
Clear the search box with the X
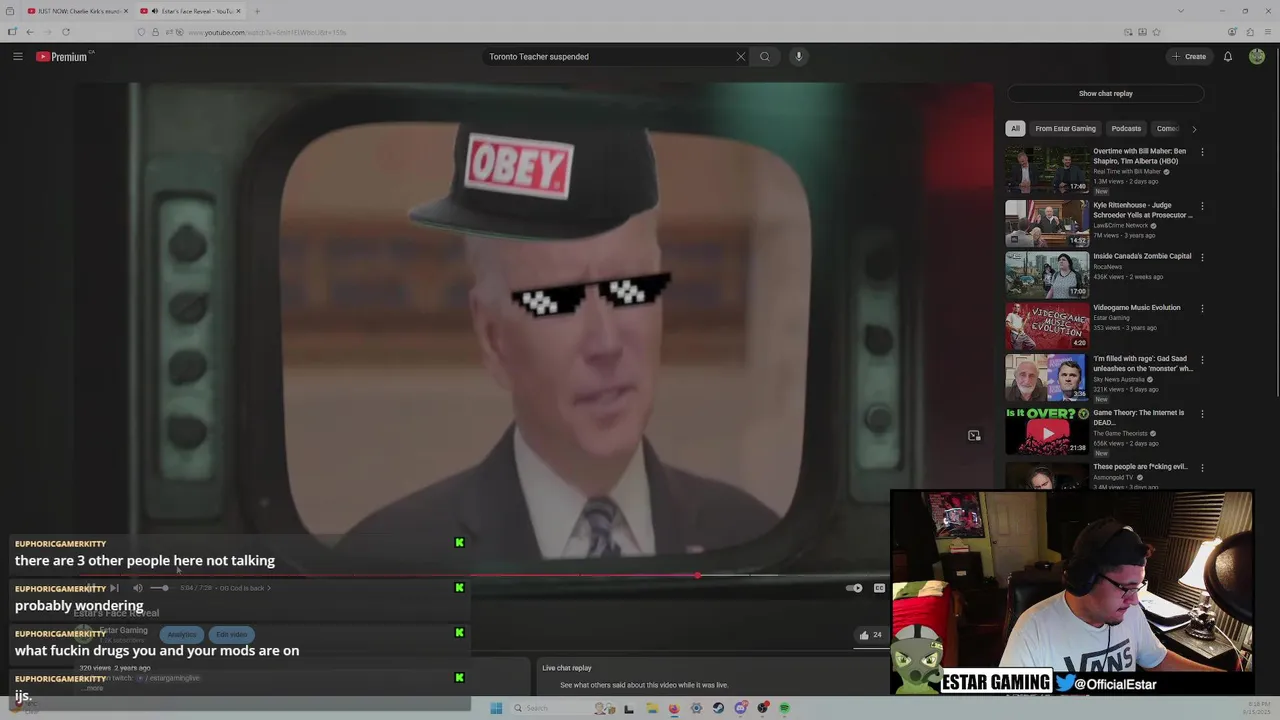pos(741,57)
